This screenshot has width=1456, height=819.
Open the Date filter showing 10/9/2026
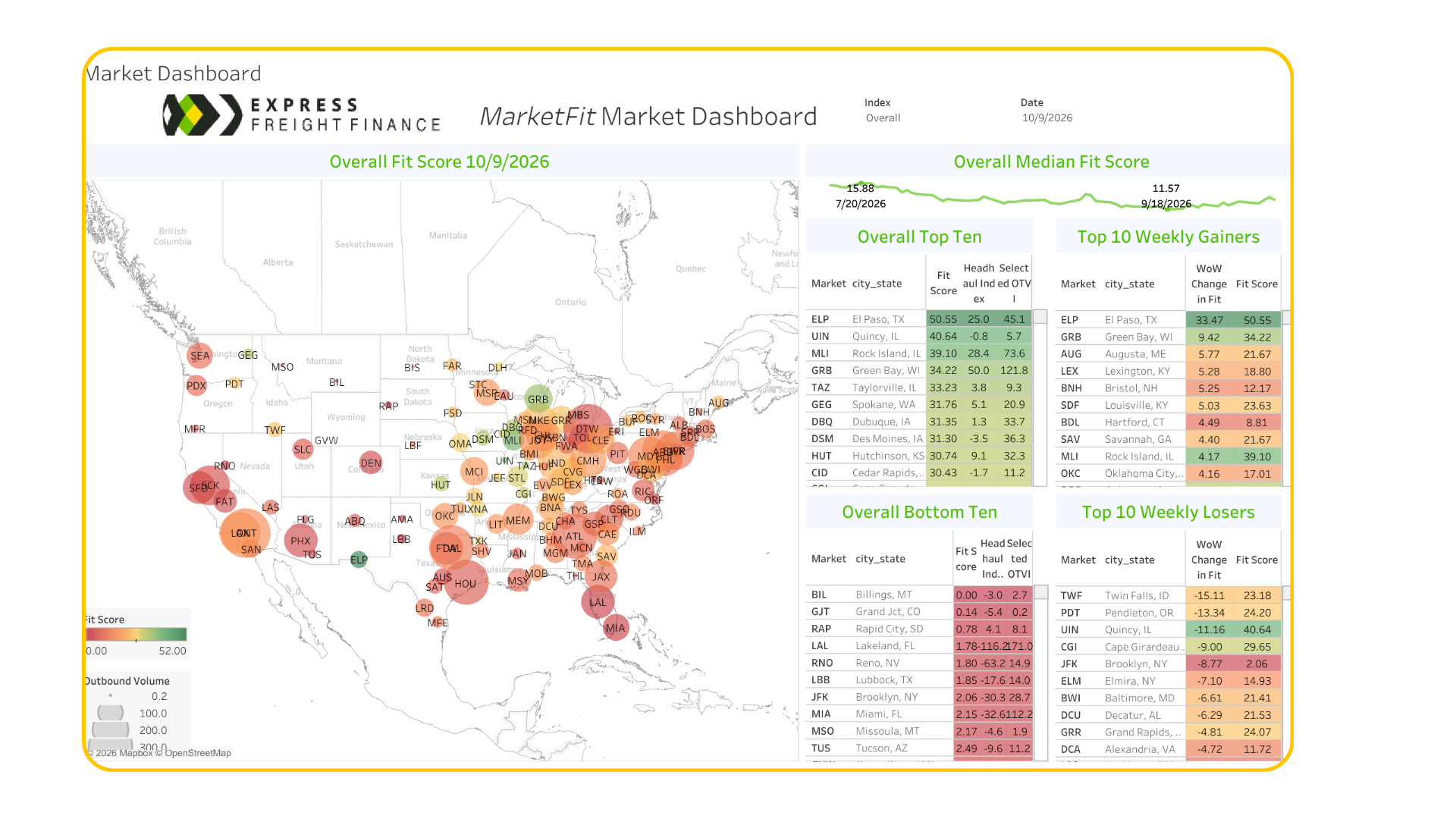point(1046,118)
